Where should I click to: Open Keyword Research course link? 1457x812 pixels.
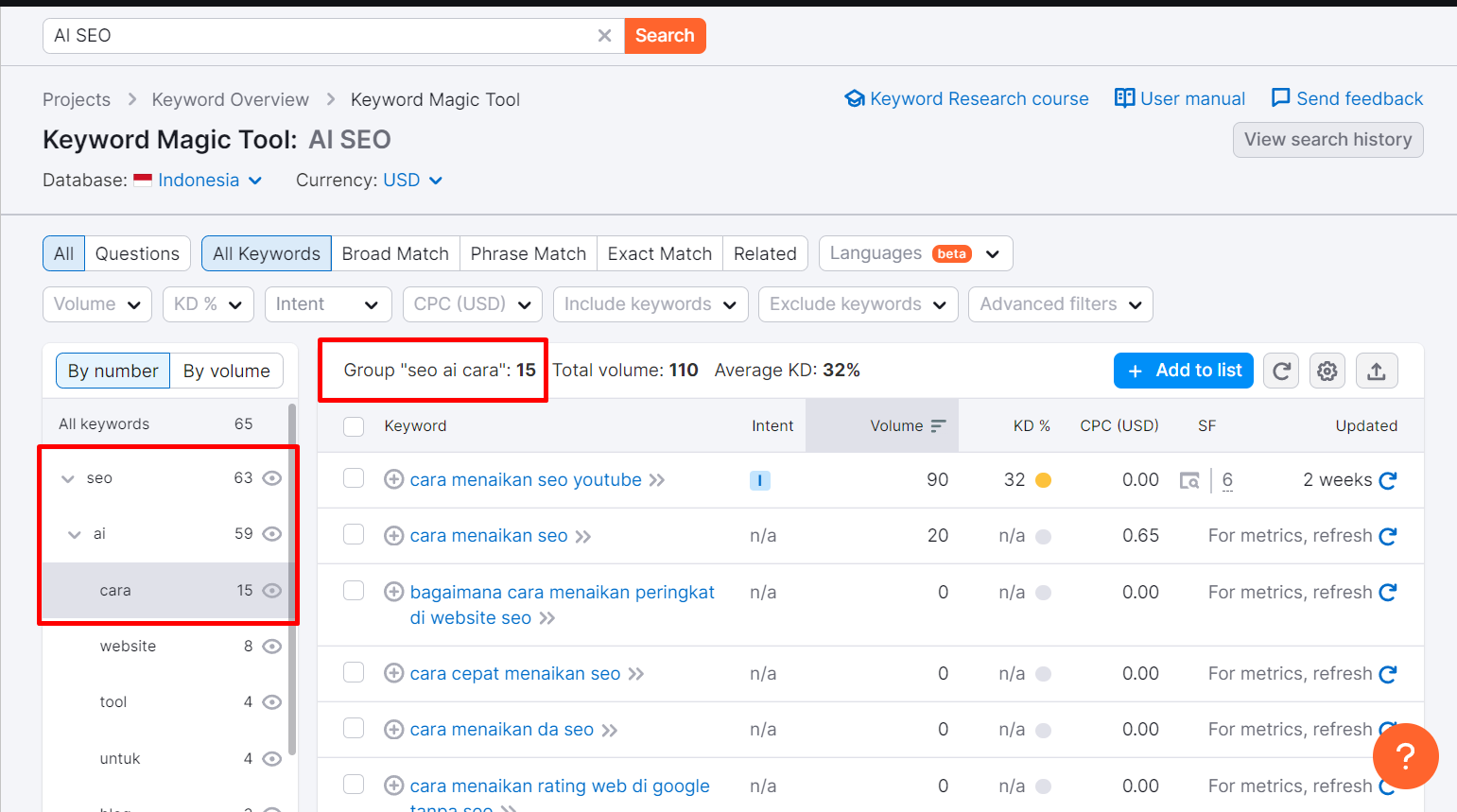click(966, 98)
